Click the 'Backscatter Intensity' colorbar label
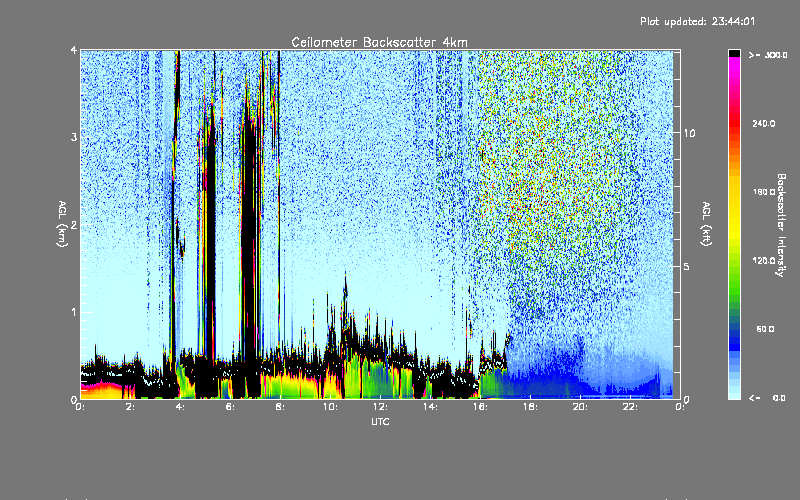 point(781,225)
